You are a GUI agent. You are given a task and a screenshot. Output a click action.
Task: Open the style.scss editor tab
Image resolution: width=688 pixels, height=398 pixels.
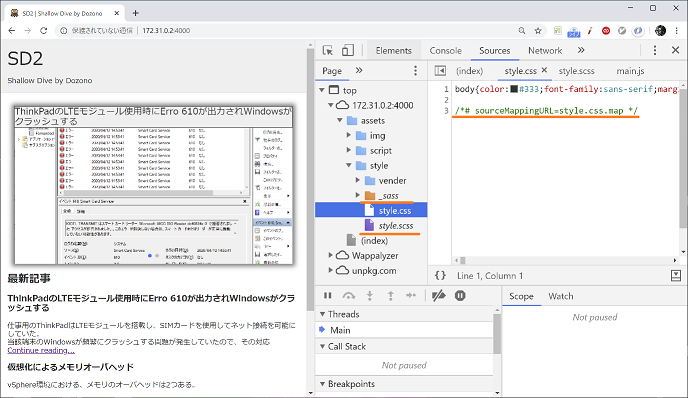pos(577,71)
